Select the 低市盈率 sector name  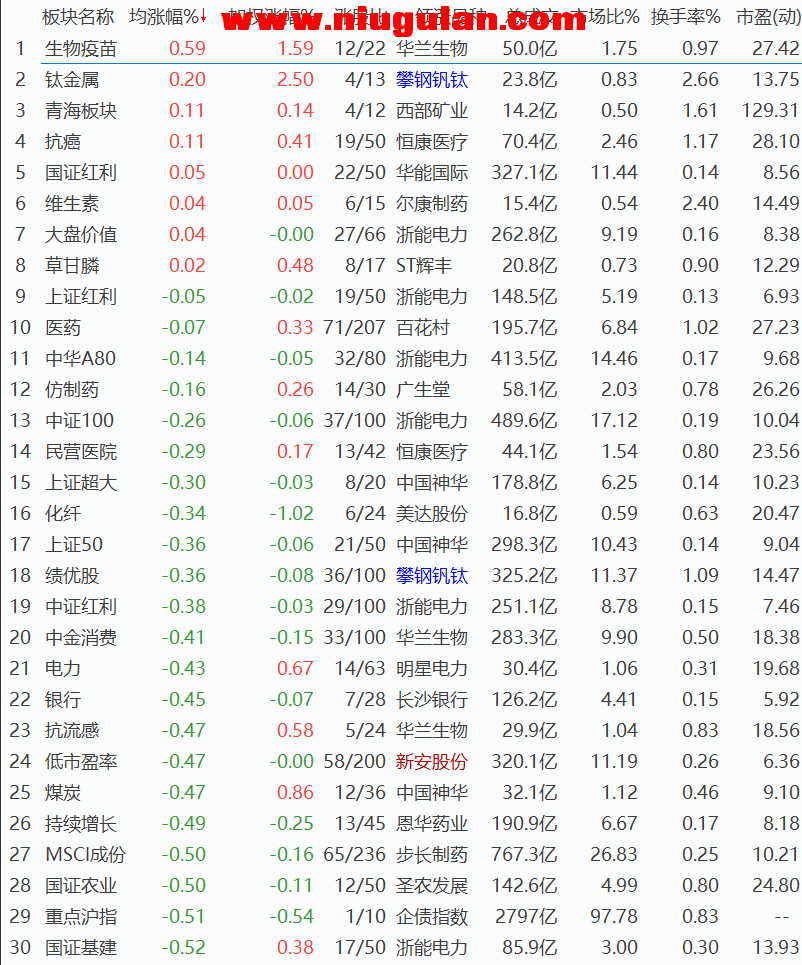click(x=81, y=761)
